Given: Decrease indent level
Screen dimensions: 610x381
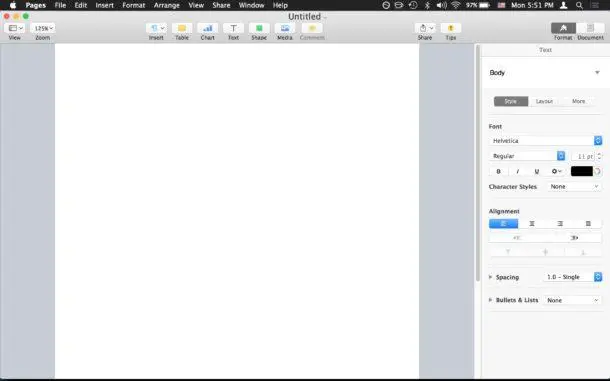Looking at the screenshot, I should pos(517,238).
